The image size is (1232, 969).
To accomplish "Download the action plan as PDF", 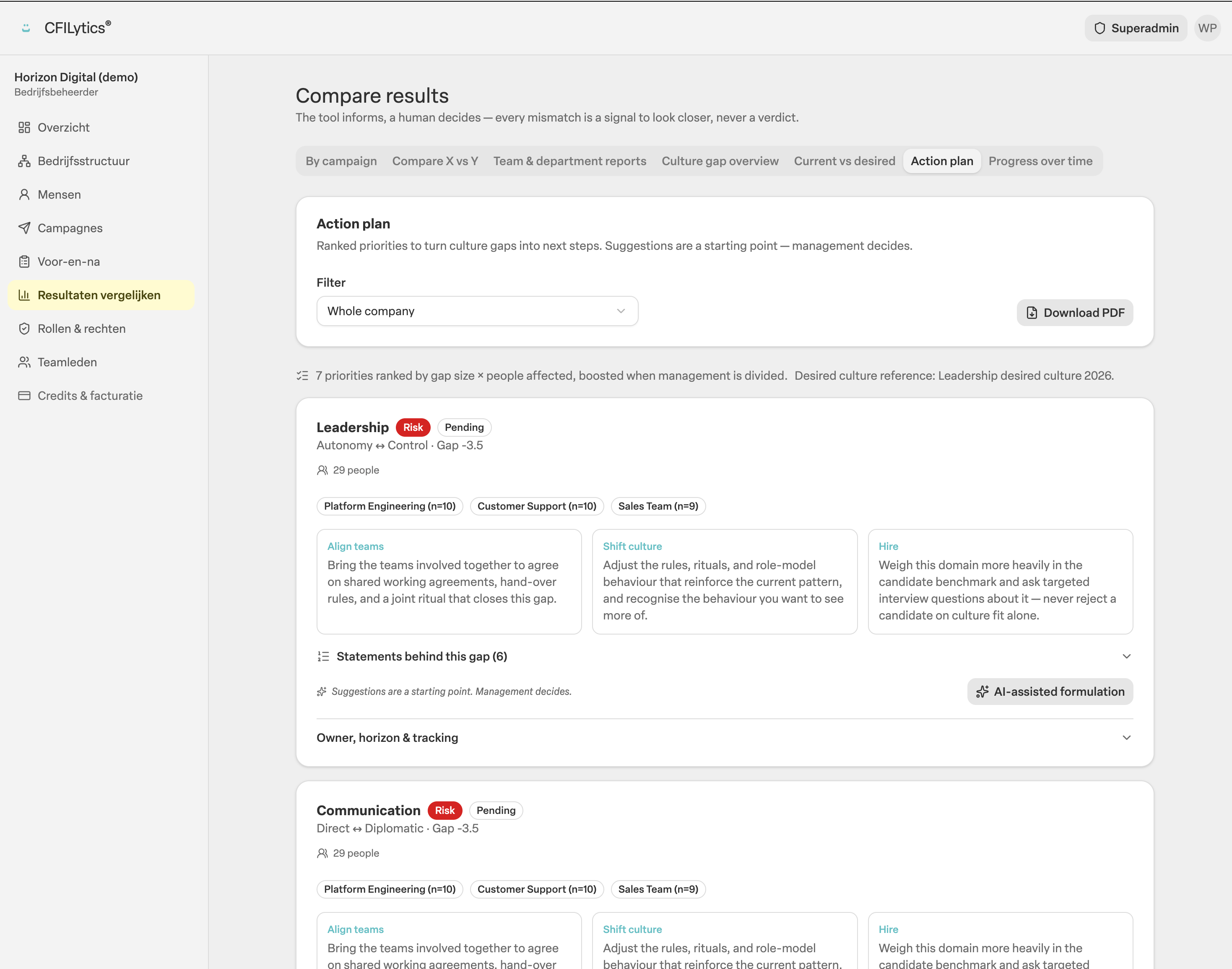I will [1074, 312].
